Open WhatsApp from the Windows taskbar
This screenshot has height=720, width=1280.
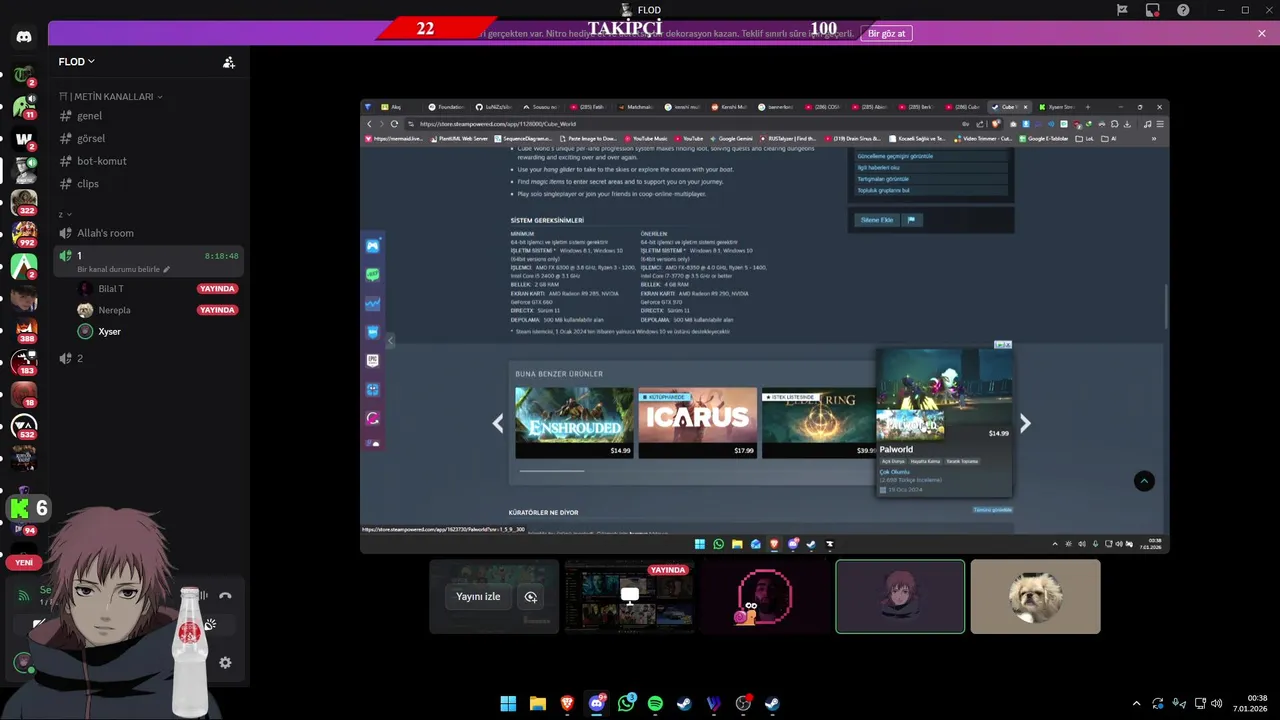(x=626, y=703)
